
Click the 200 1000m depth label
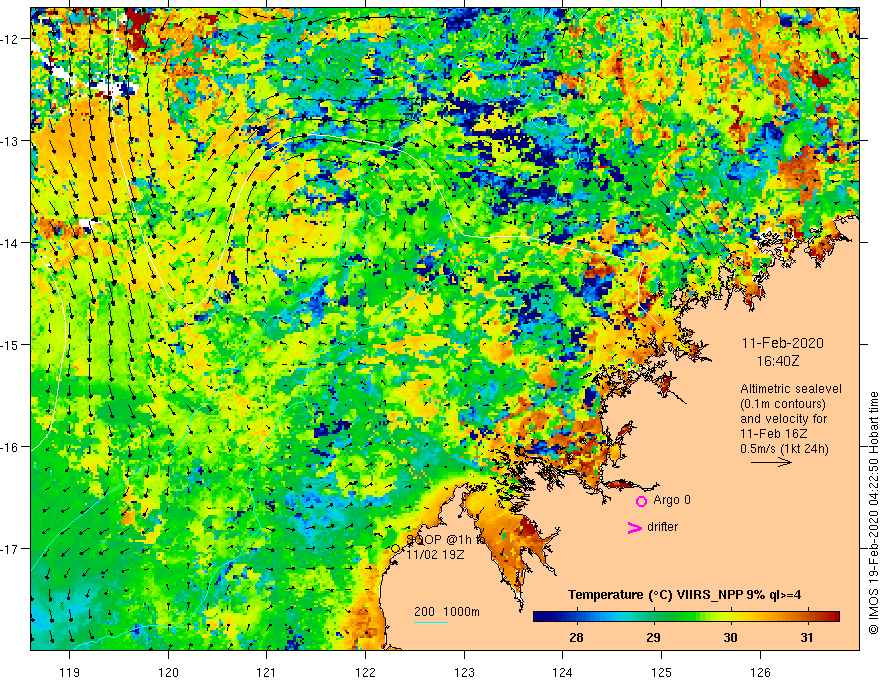pyautogui.click(x=447, y=612)
